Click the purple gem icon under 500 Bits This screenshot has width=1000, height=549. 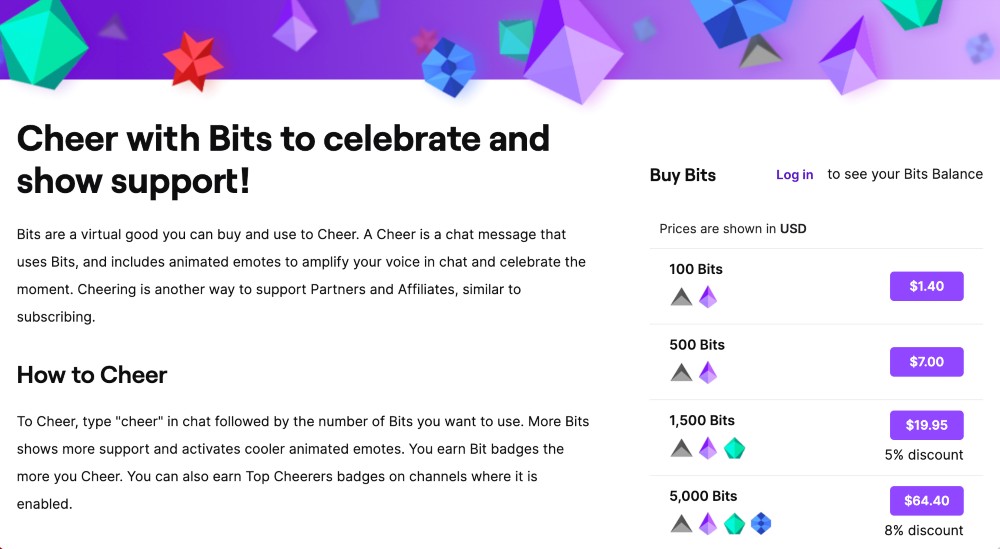(x=708, y=373)
